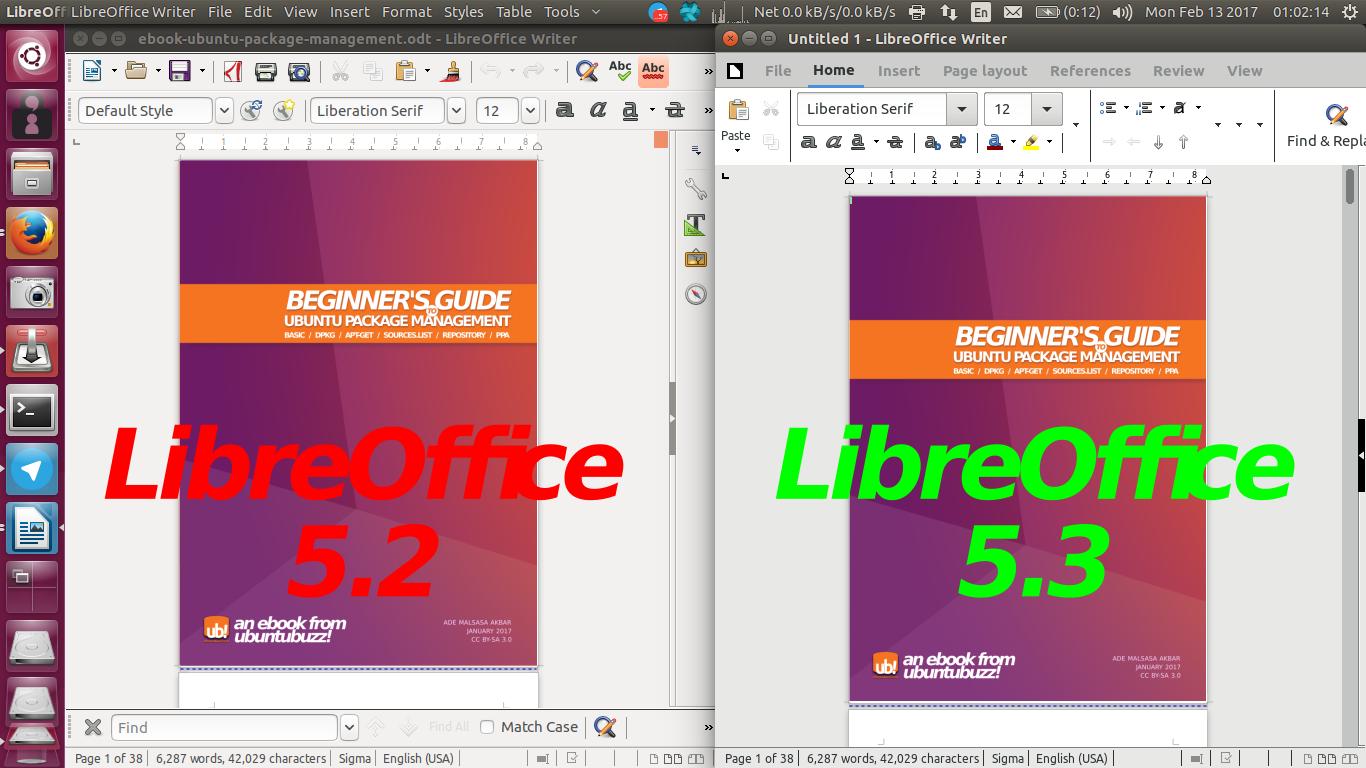Toggle Italic in right Writer ribbon
The image size is (1366, 768).
(x=833, y=142)
